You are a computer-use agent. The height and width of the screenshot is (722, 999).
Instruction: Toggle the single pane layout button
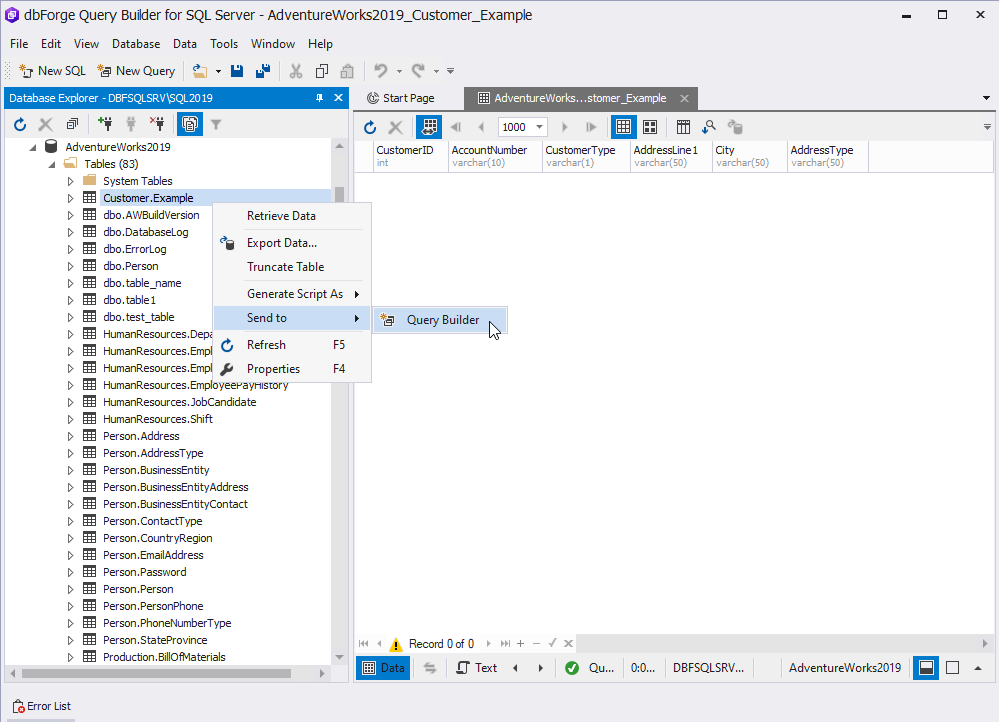point(952,668)
